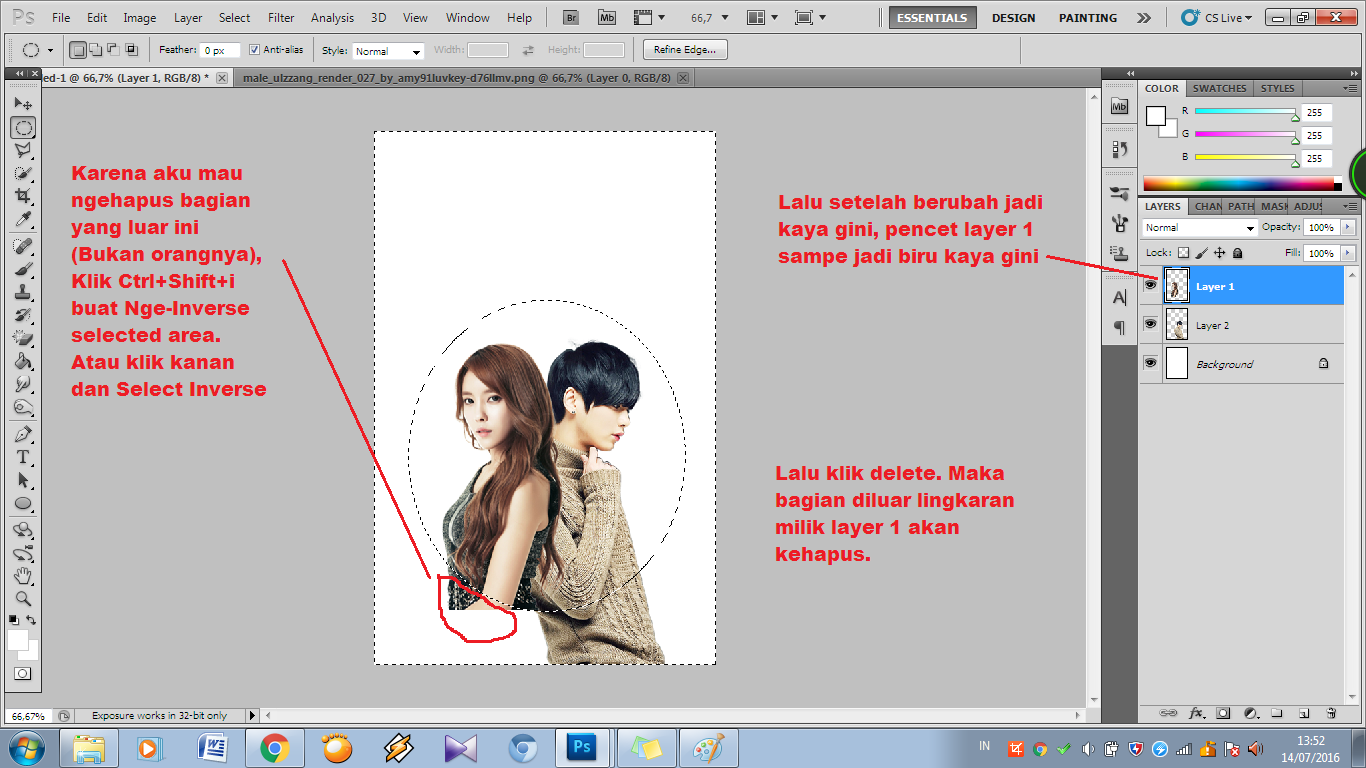Create a new layer icon

[1304, 713]
